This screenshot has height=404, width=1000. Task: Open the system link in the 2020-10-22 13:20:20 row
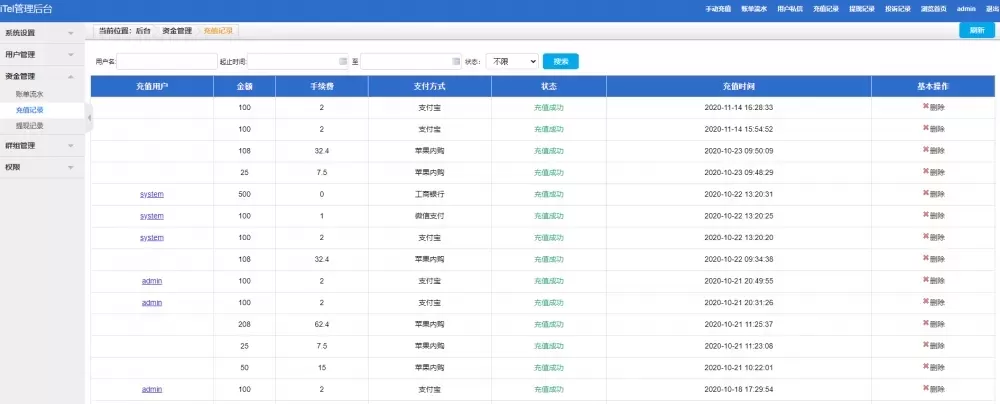152,237
